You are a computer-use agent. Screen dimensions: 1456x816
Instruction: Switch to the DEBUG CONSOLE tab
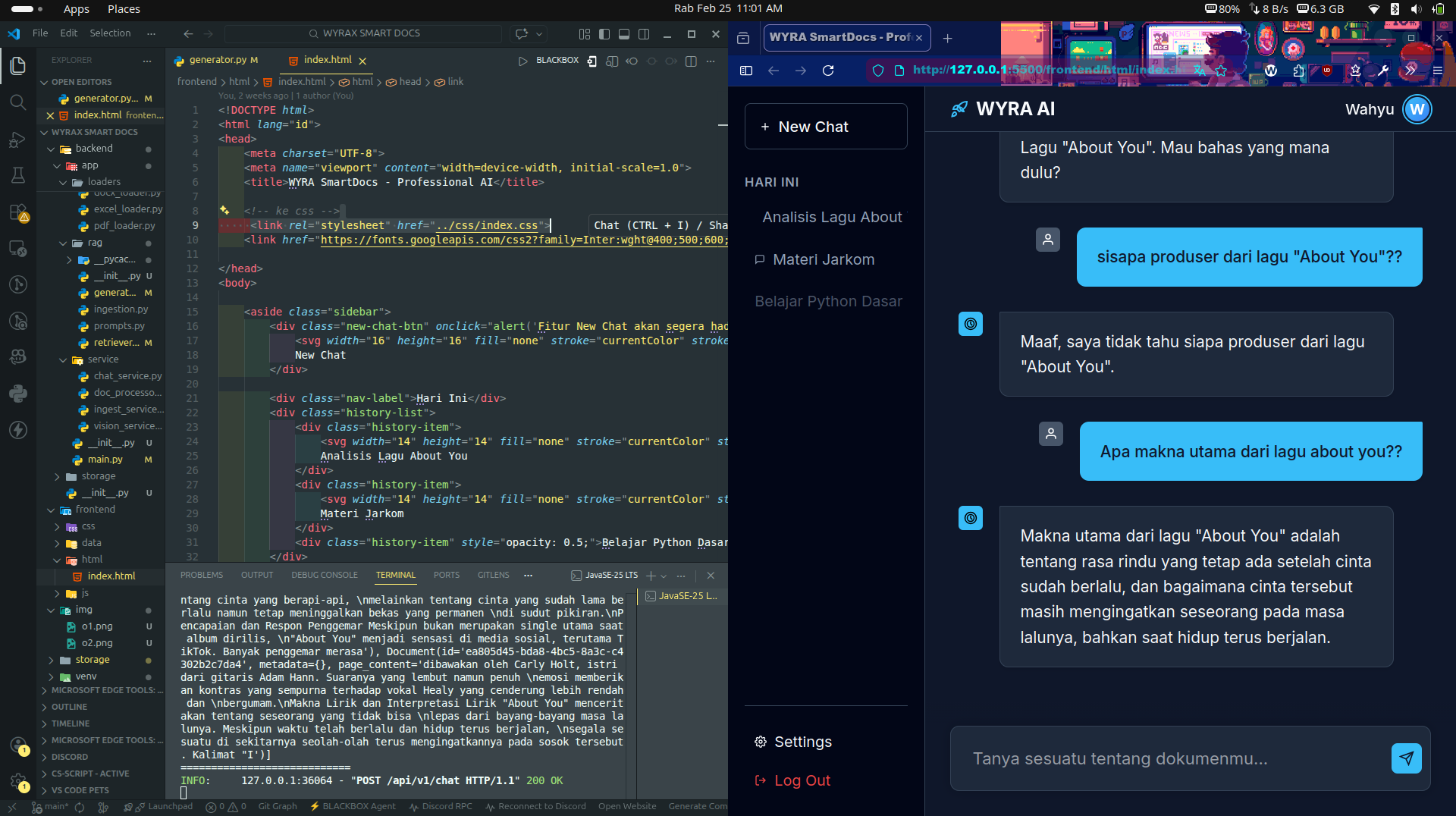pyautogui.click(x=324, y=576)
